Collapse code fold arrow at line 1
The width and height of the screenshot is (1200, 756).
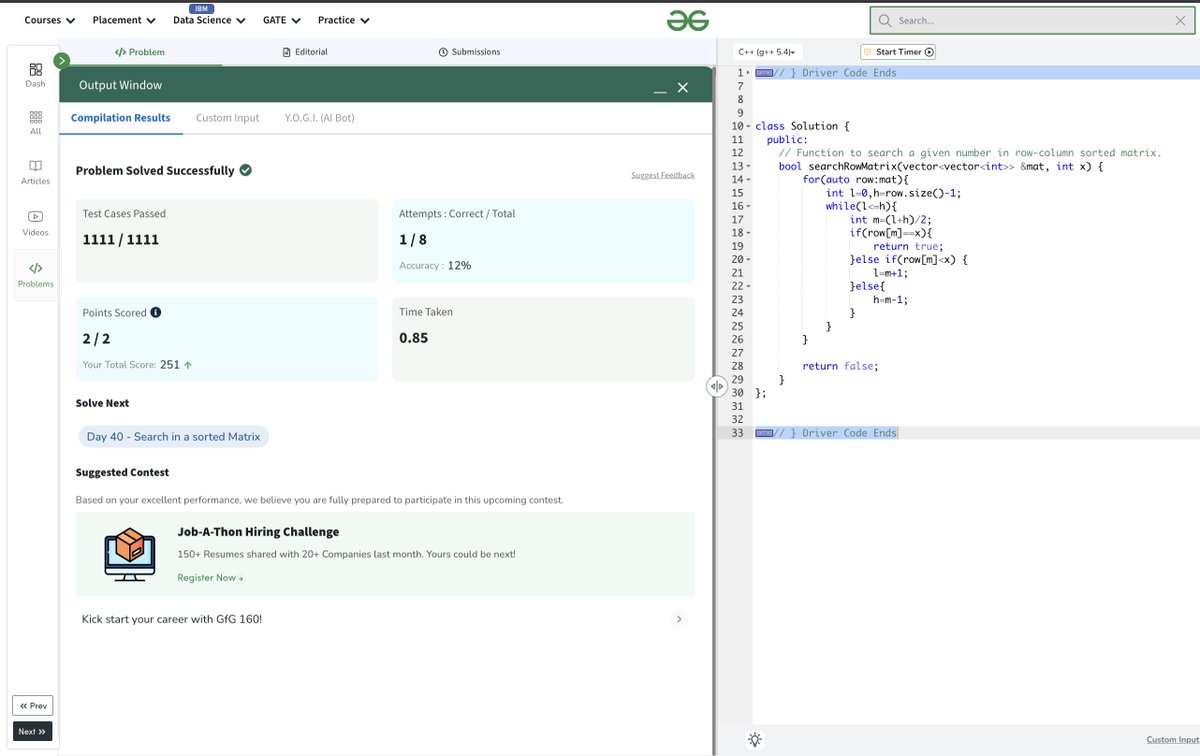point(748,73)
